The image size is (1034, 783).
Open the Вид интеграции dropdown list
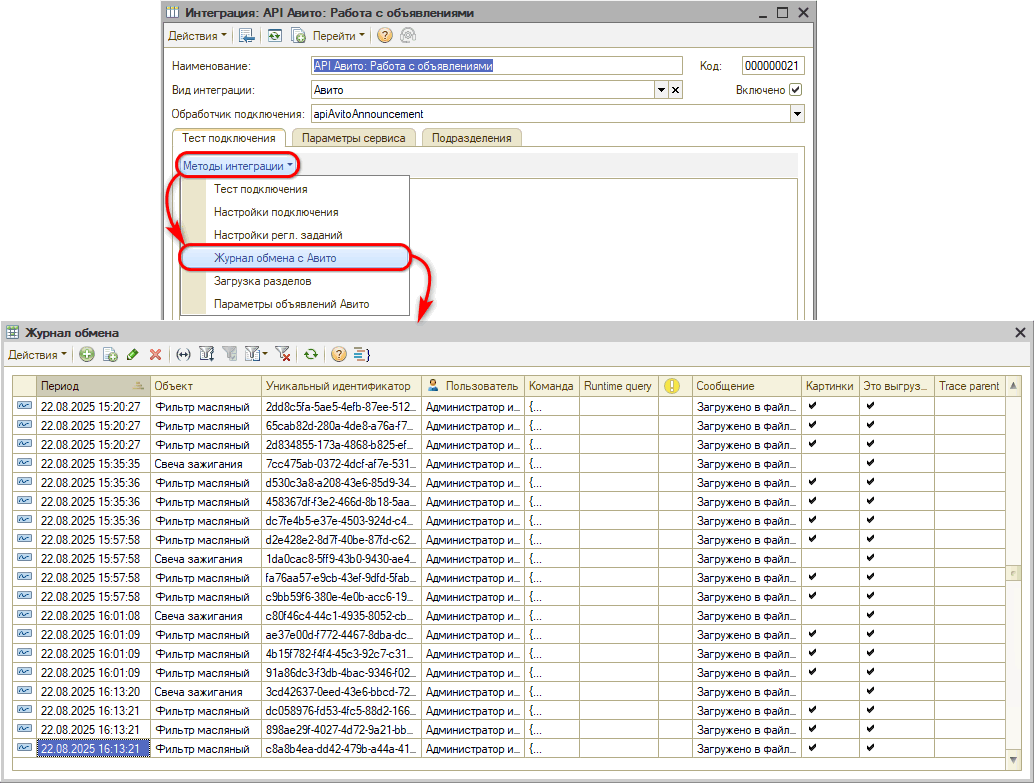pos(661,90)
